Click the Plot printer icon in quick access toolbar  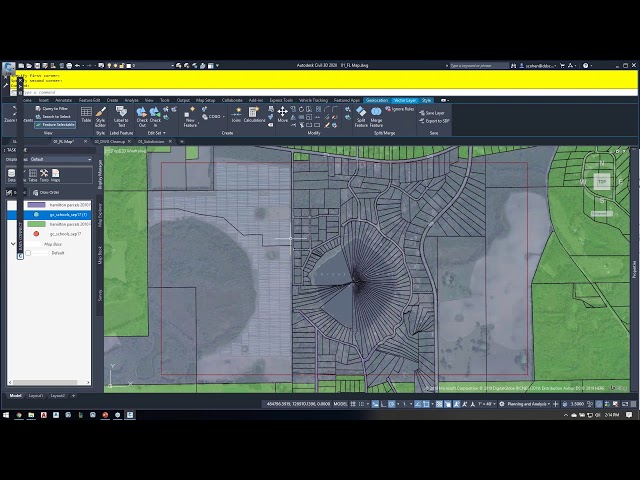point(69,65)
